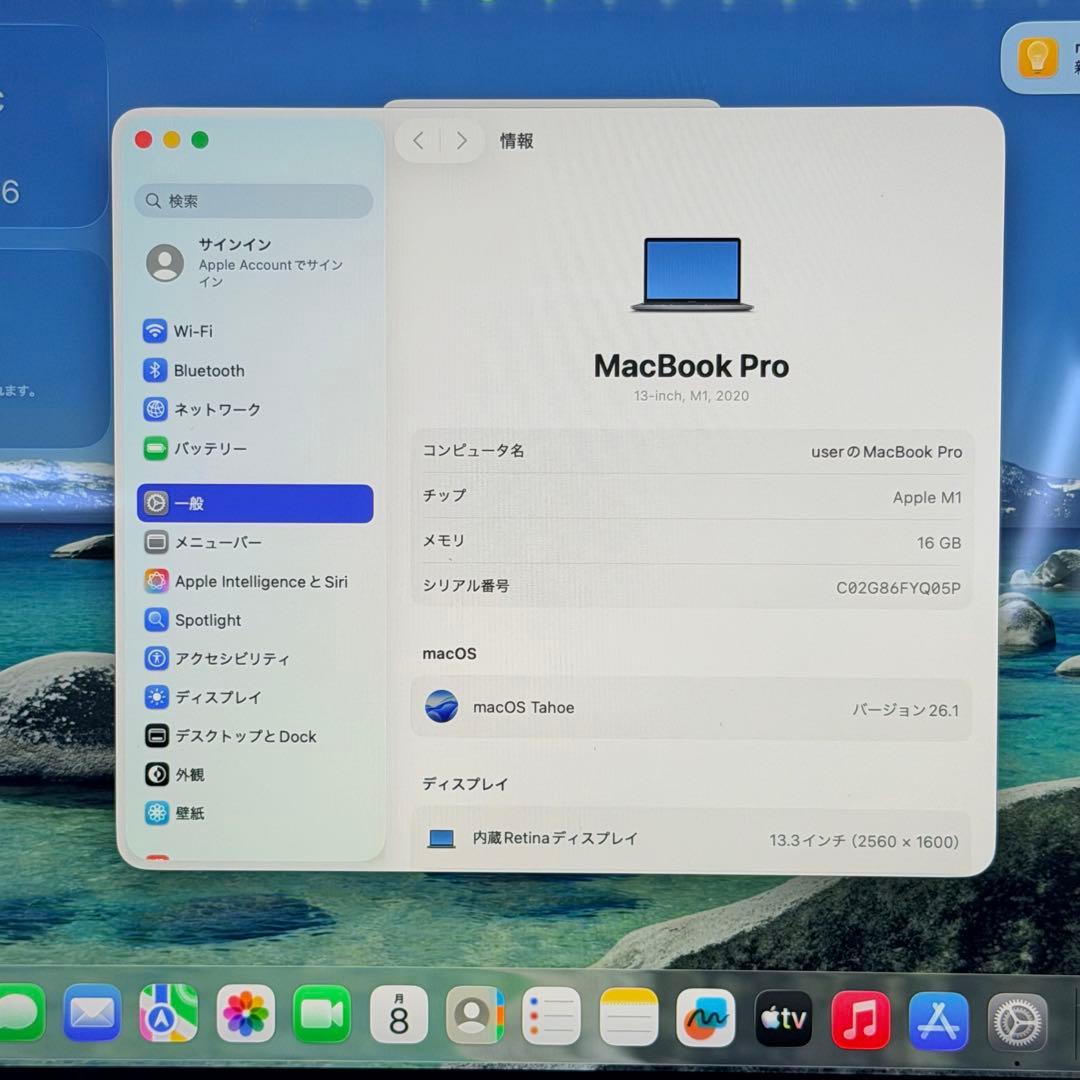Screen dimensions: 1080x1080
Task: Select the Bluetooth icon in the sidebar
Action: (157, 370)
